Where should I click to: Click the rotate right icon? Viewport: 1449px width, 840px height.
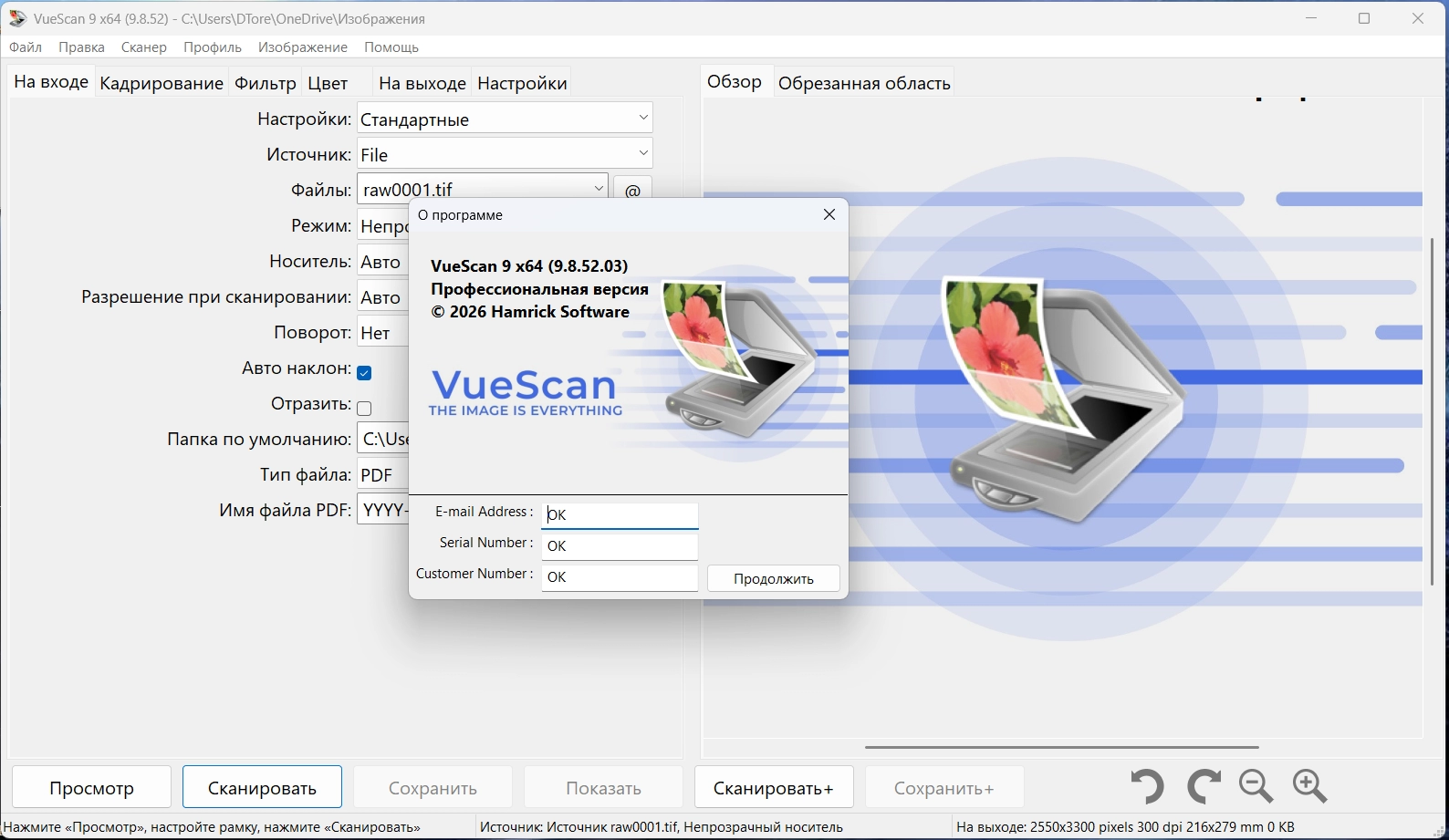click(1204, 786)
